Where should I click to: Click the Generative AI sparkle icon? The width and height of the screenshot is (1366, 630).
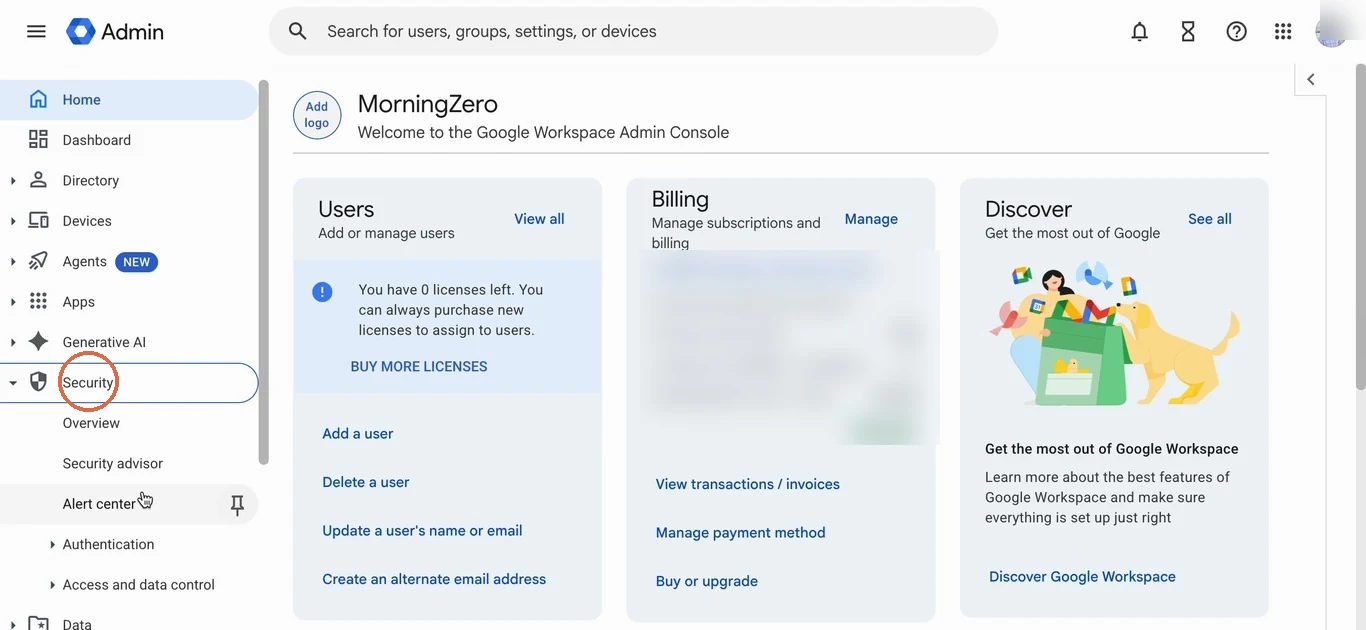tap(38, 341)
